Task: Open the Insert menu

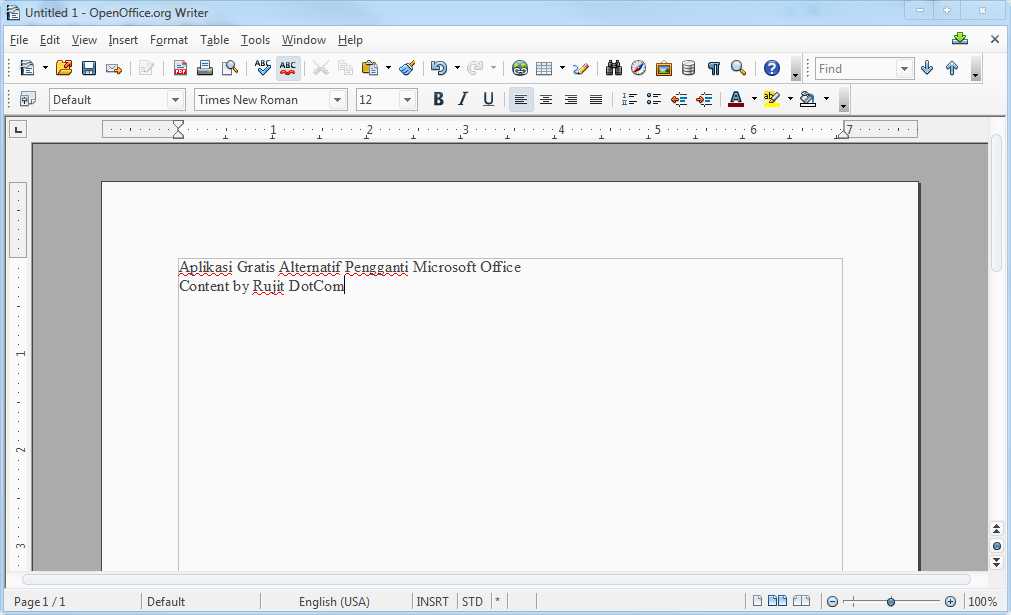Action: pyautogui.click(x=123, y=40)
